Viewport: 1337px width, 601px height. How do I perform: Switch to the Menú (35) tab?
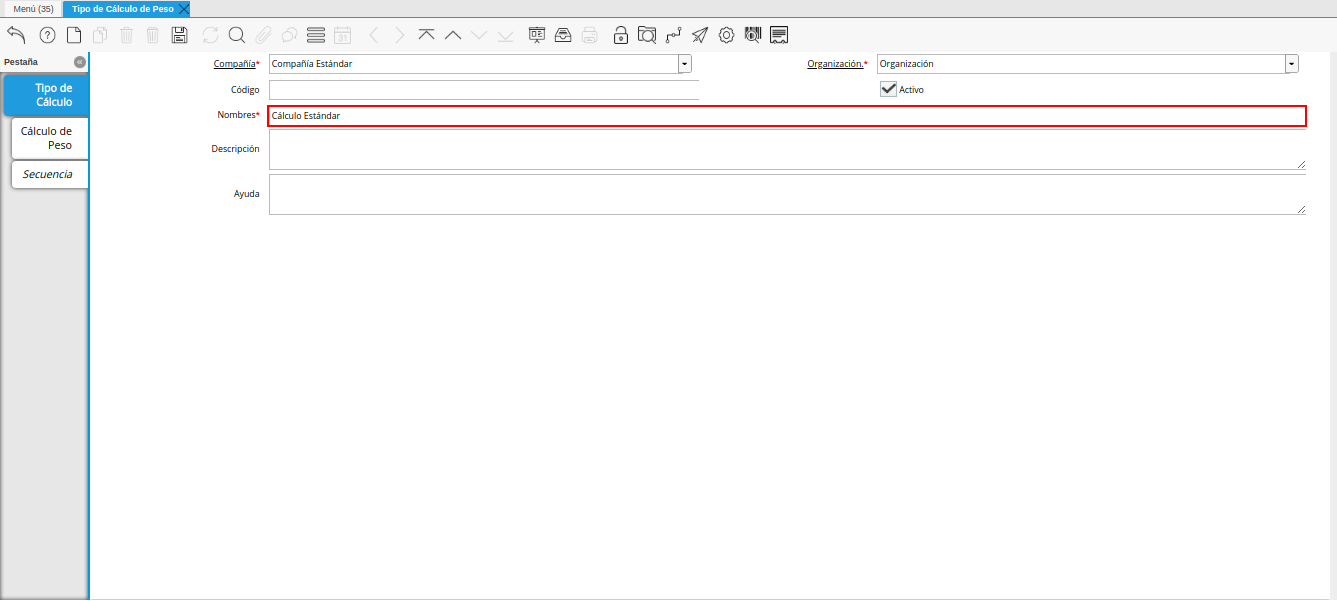point(33,8)
